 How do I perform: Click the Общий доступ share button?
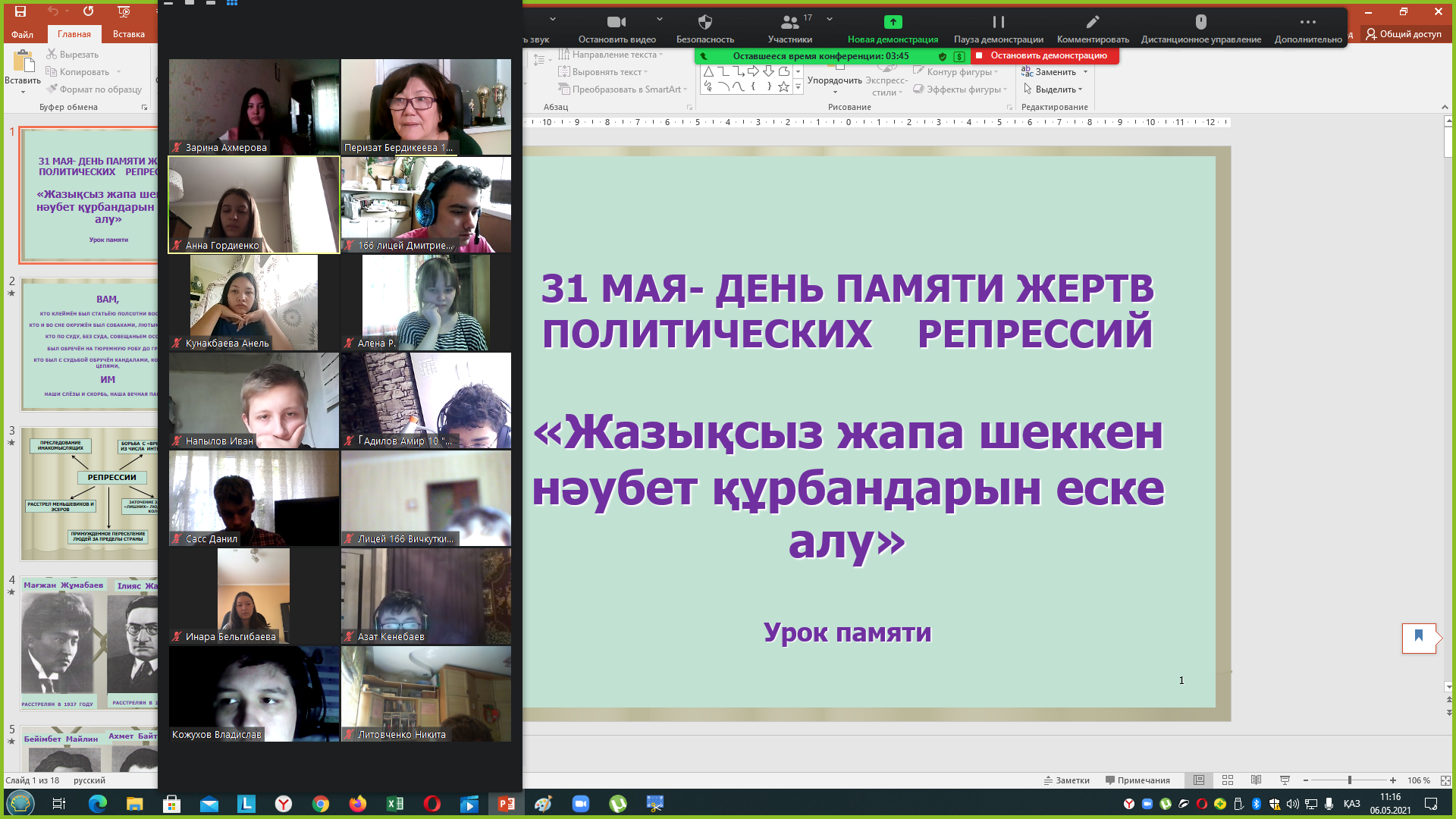pos(1404,34)
